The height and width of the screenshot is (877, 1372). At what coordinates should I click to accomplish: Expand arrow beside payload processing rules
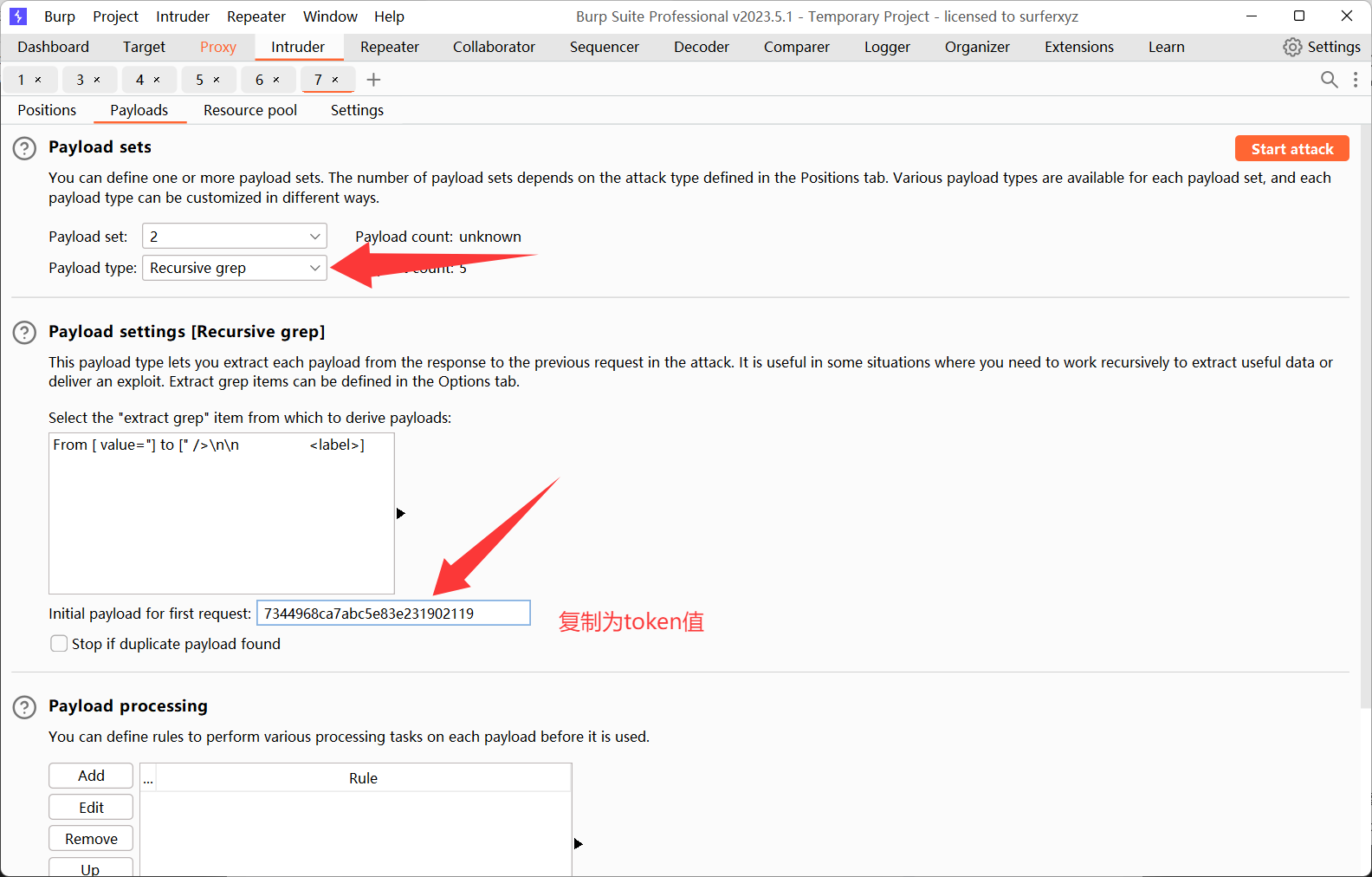click(x=578, y=843)
